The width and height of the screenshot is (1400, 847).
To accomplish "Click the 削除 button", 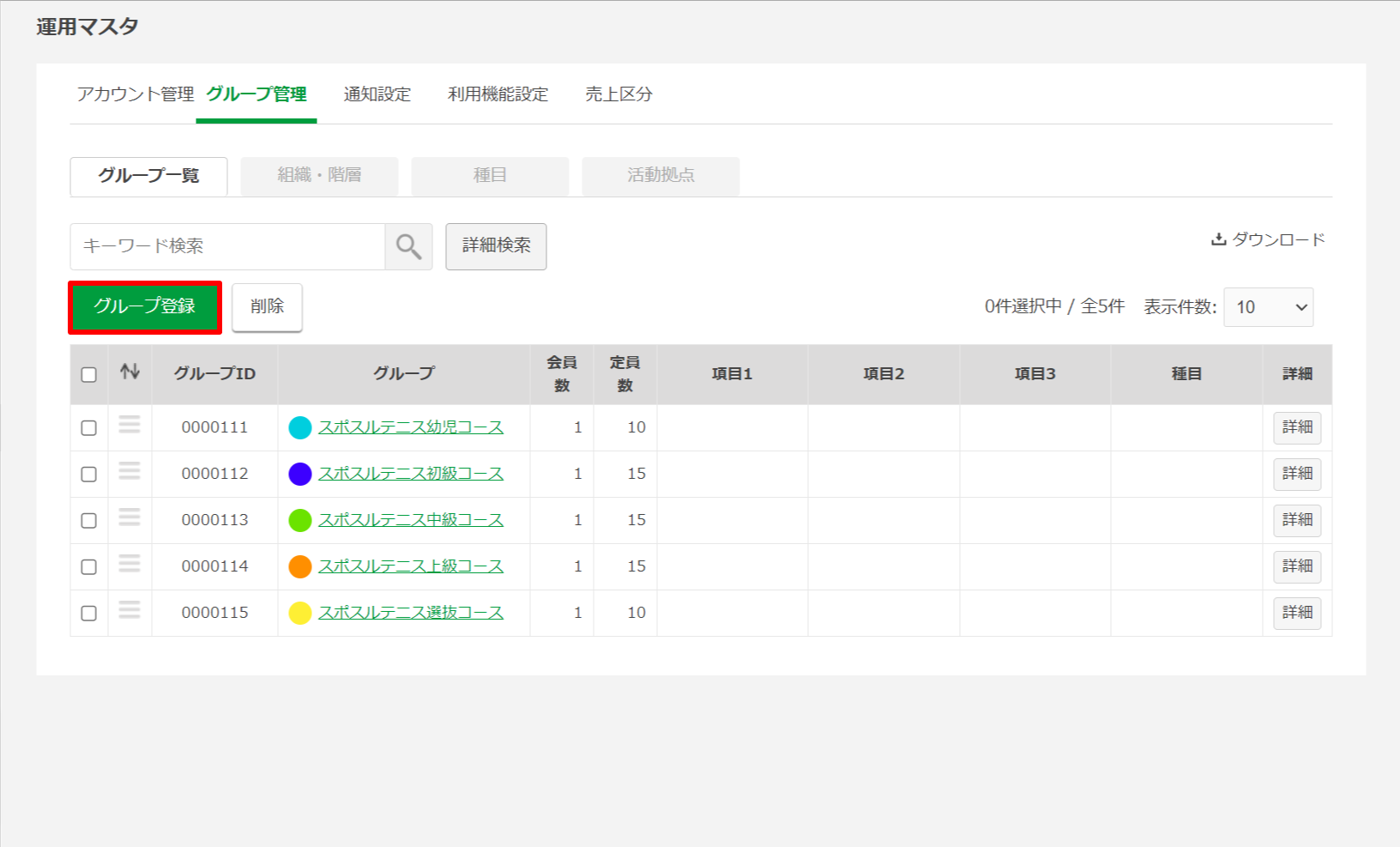I will [267, 307].
